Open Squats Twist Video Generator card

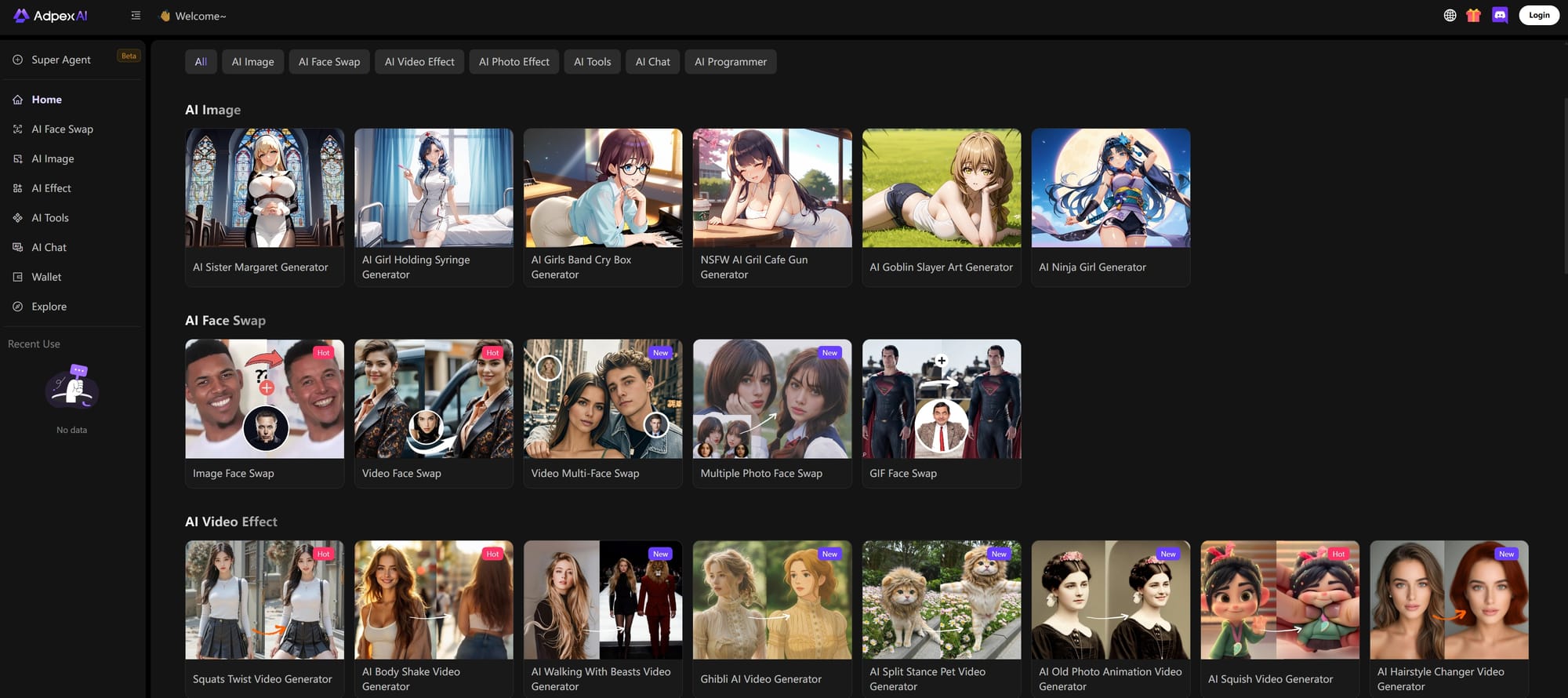coord(264,618)
